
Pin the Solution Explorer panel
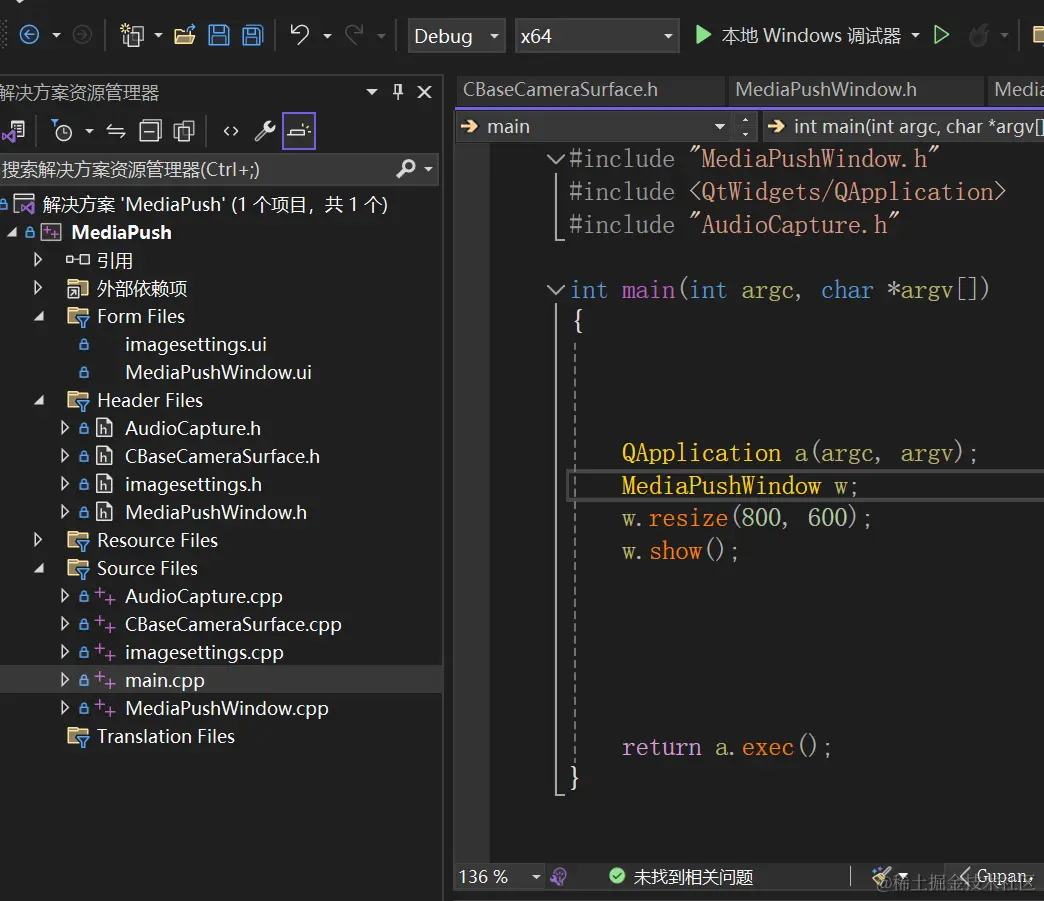(397, 92)
